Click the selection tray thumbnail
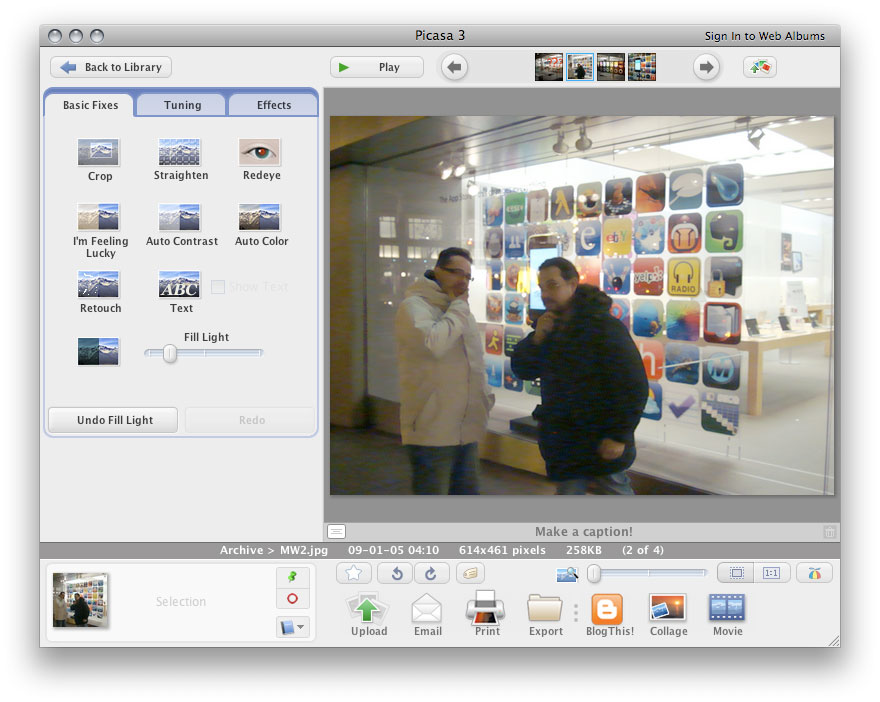The image size is (880, 702). [x=80, y=600]
